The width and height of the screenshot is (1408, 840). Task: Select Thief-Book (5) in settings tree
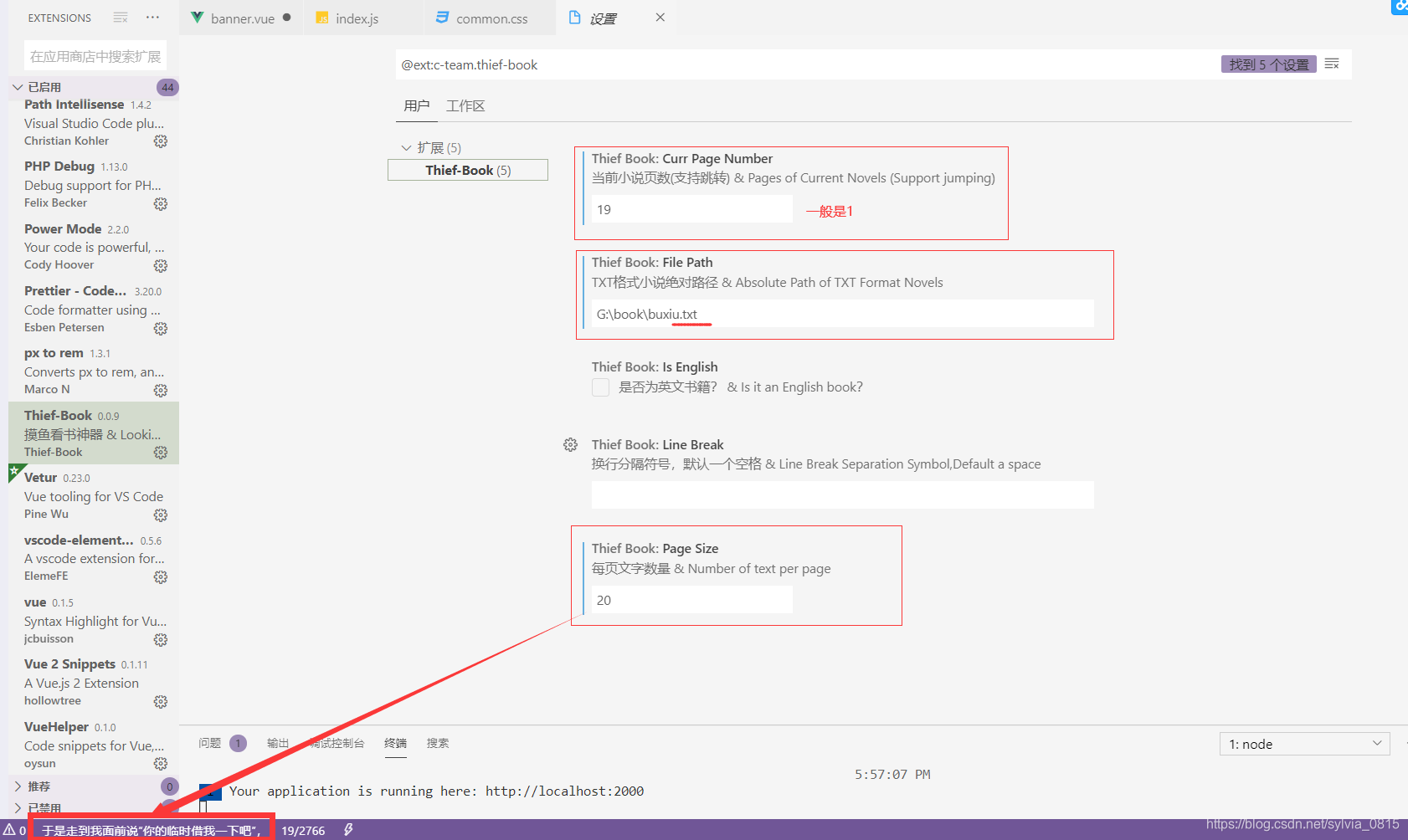tap(468, 170)
